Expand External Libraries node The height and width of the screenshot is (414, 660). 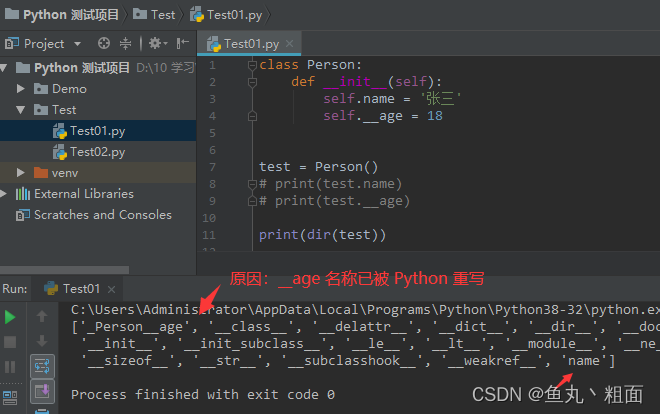(4, 194)
